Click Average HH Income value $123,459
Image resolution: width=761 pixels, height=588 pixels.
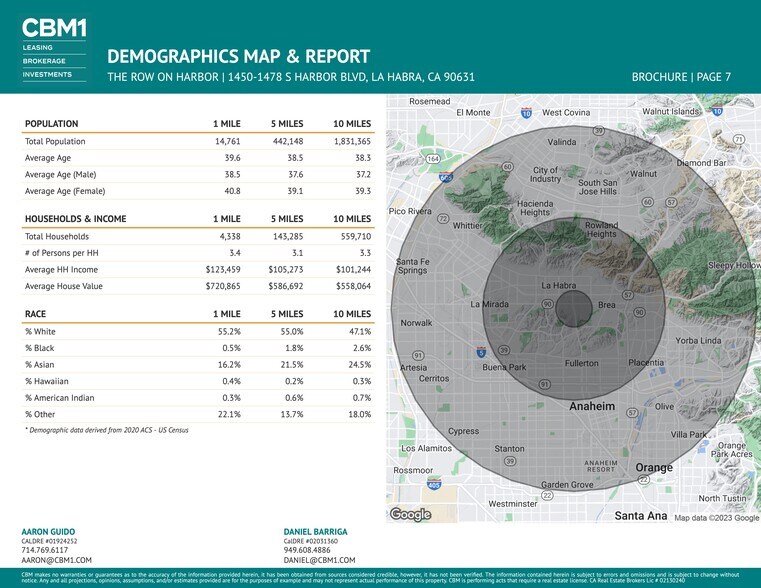pyautogui.click(x=223, y=269)
